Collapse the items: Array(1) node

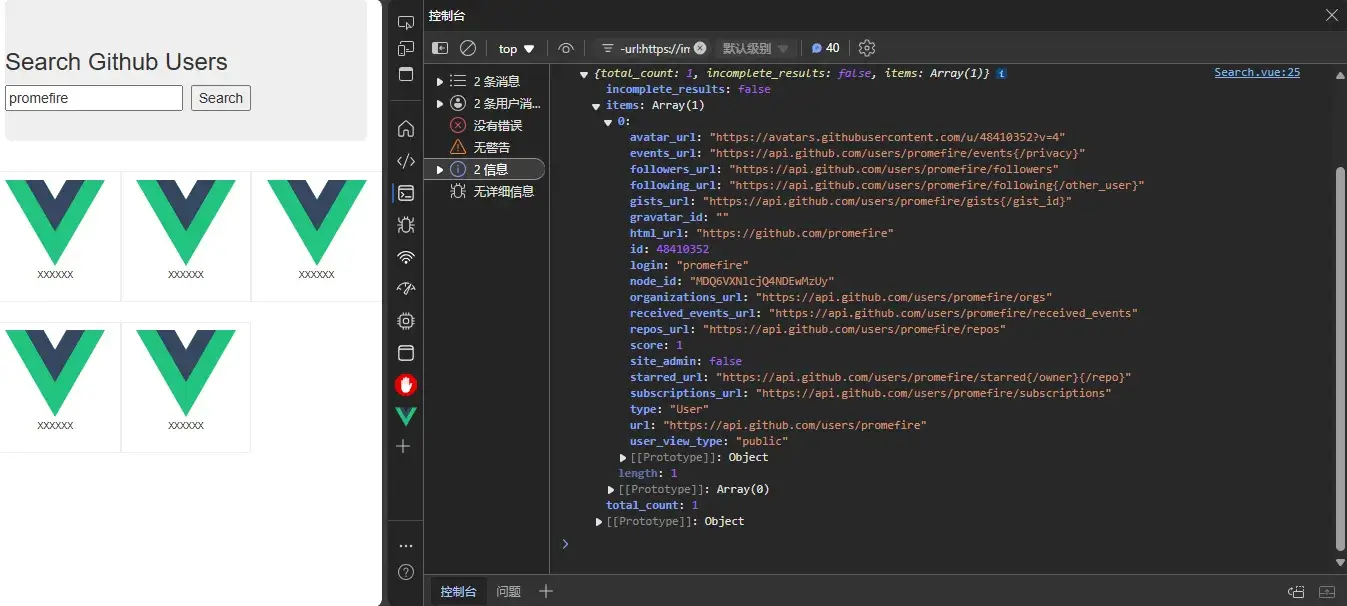point(596,106)
